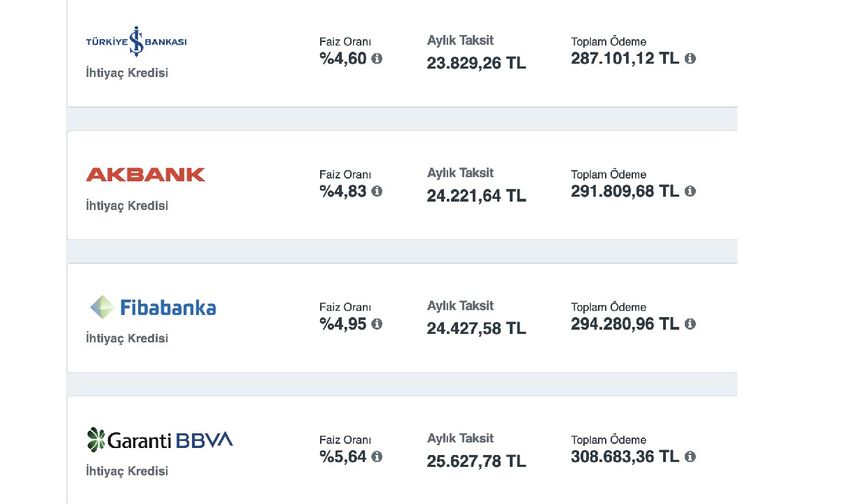Click the info icon beside 287.101,12 TL total

pyautogui.click(x=690, y=58)
